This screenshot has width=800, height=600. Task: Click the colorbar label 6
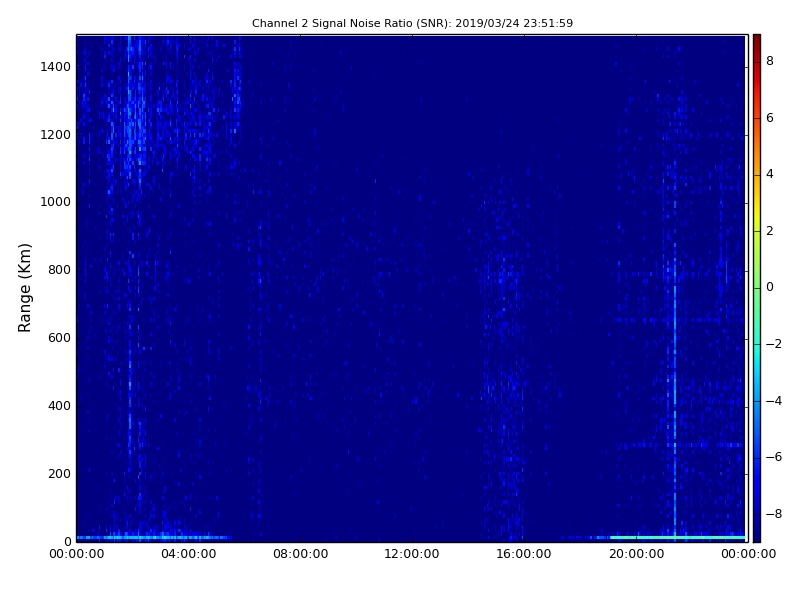pos(770,118)
